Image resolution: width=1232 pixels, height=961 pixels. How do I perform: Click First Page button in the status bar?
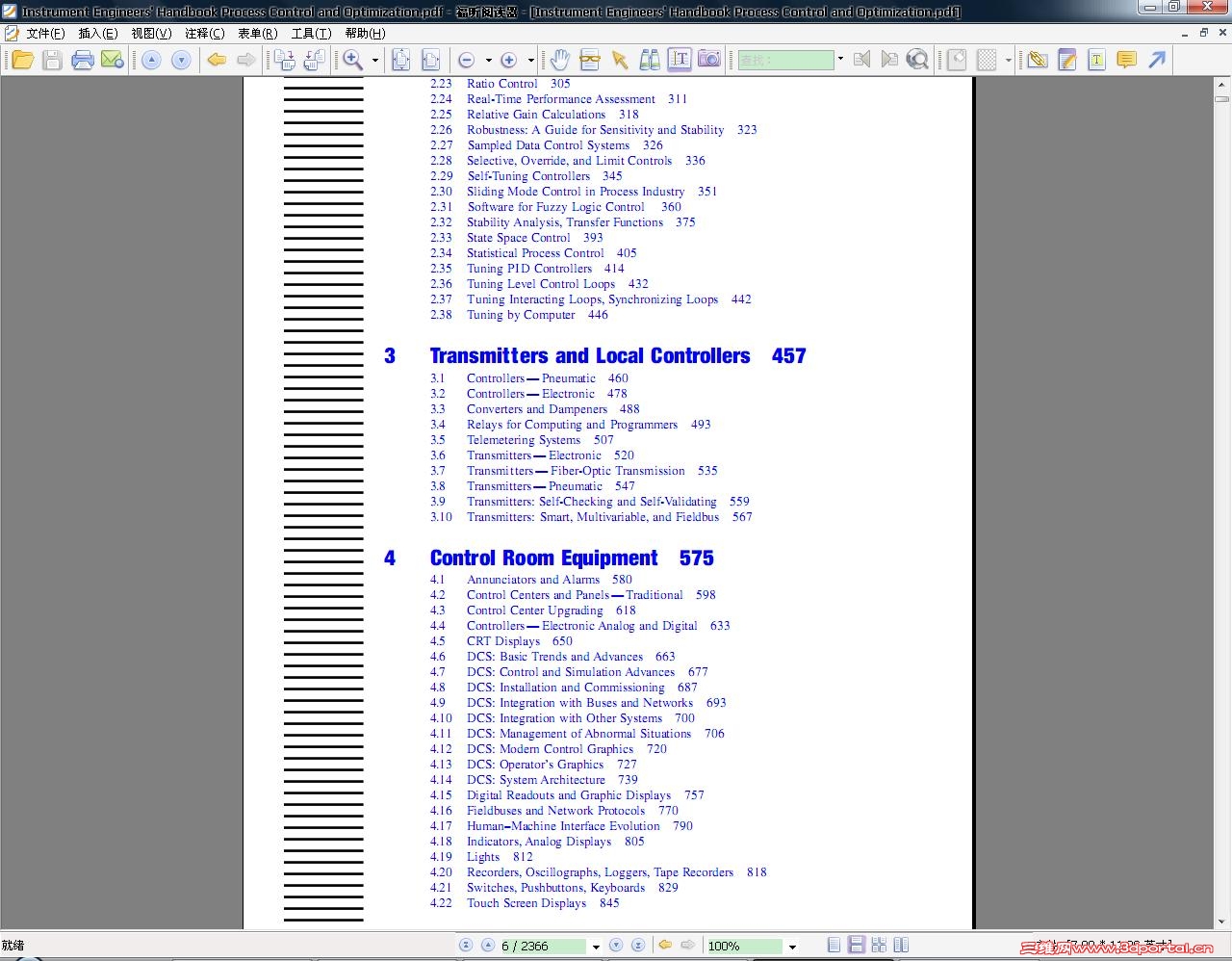466,946
